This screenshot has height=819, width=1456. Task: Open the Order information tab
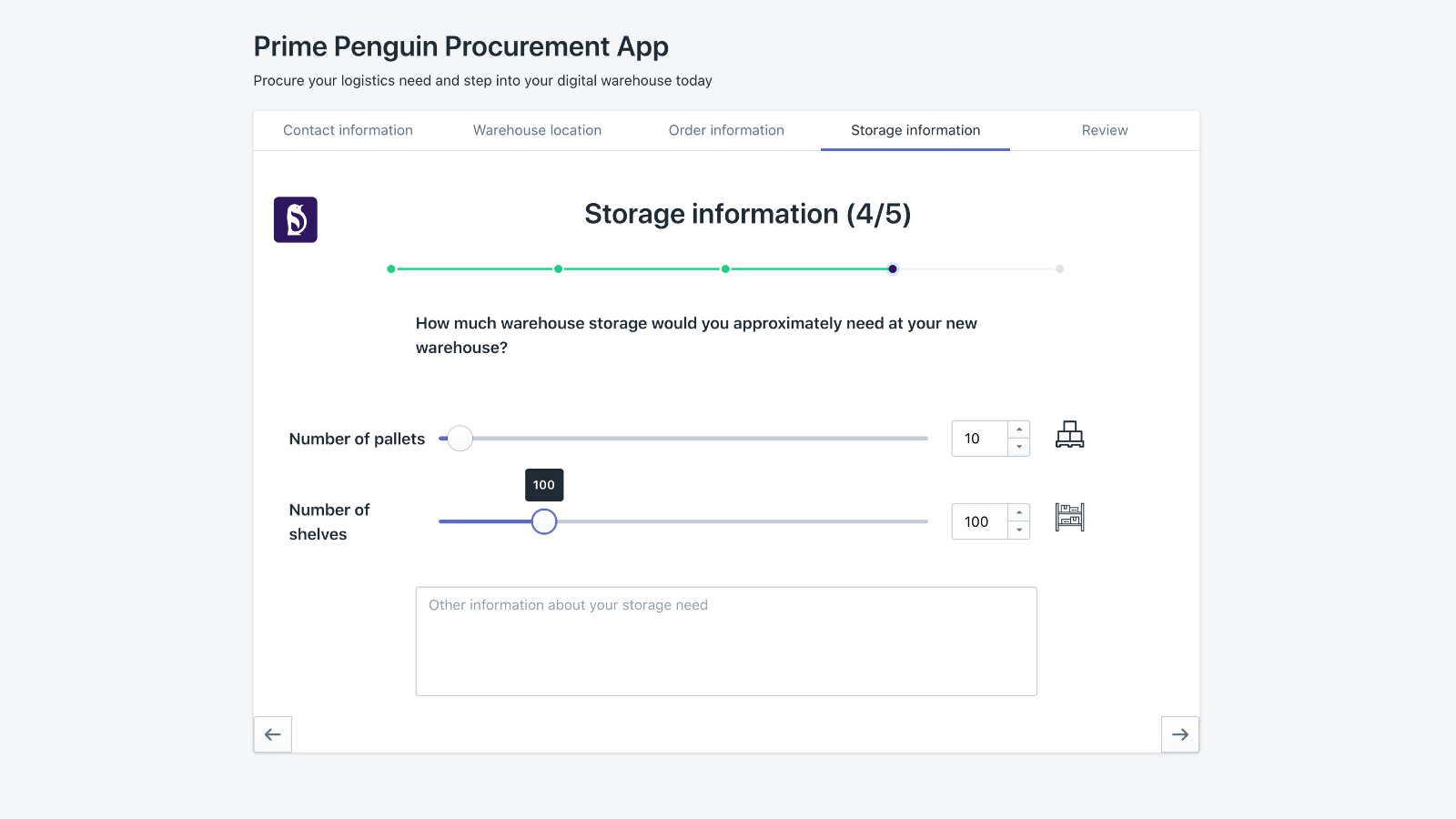[x=726, y=130]
